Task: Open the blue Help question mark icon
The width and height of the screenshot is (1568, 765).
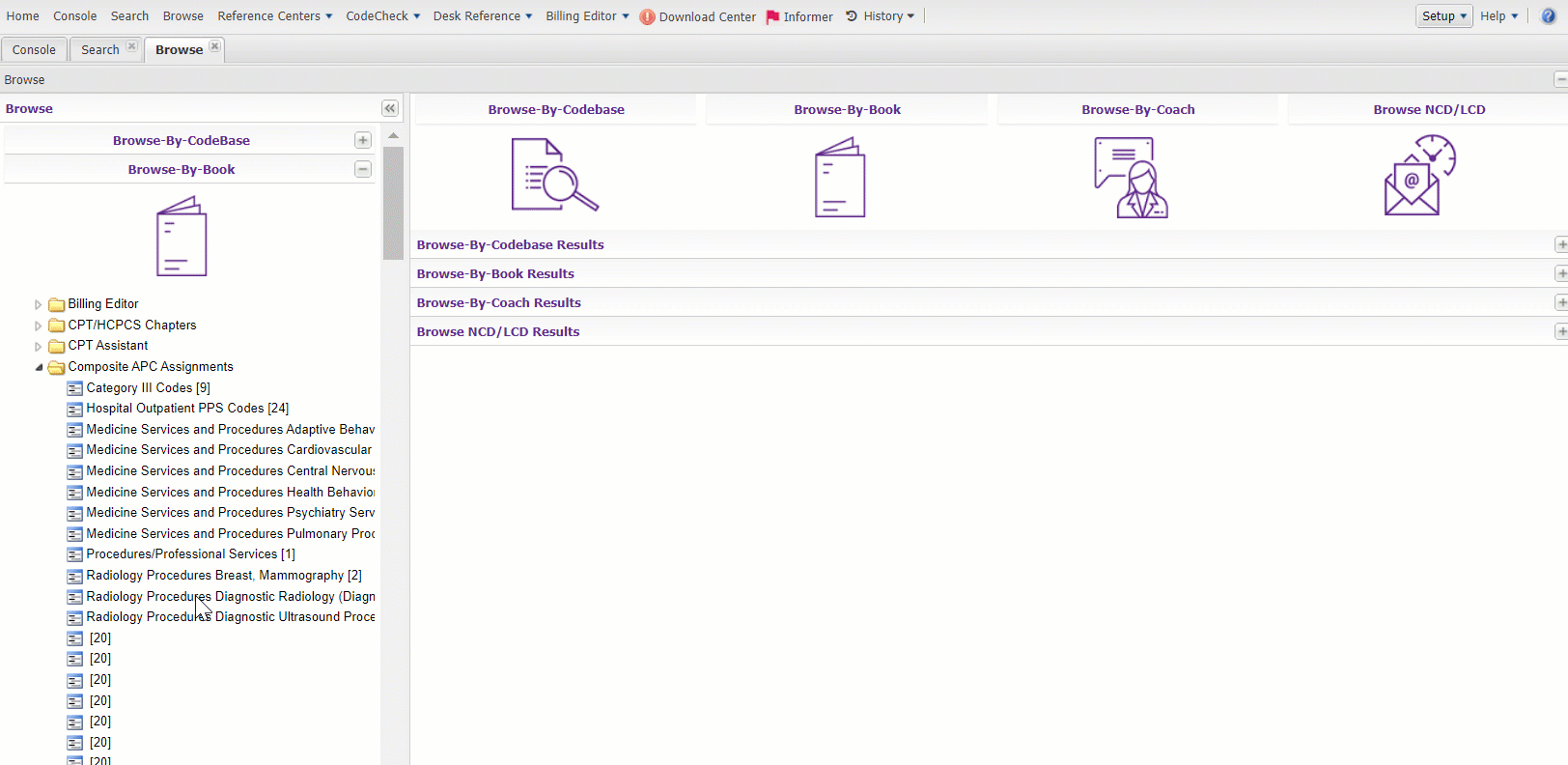Action: (1548, 16)
